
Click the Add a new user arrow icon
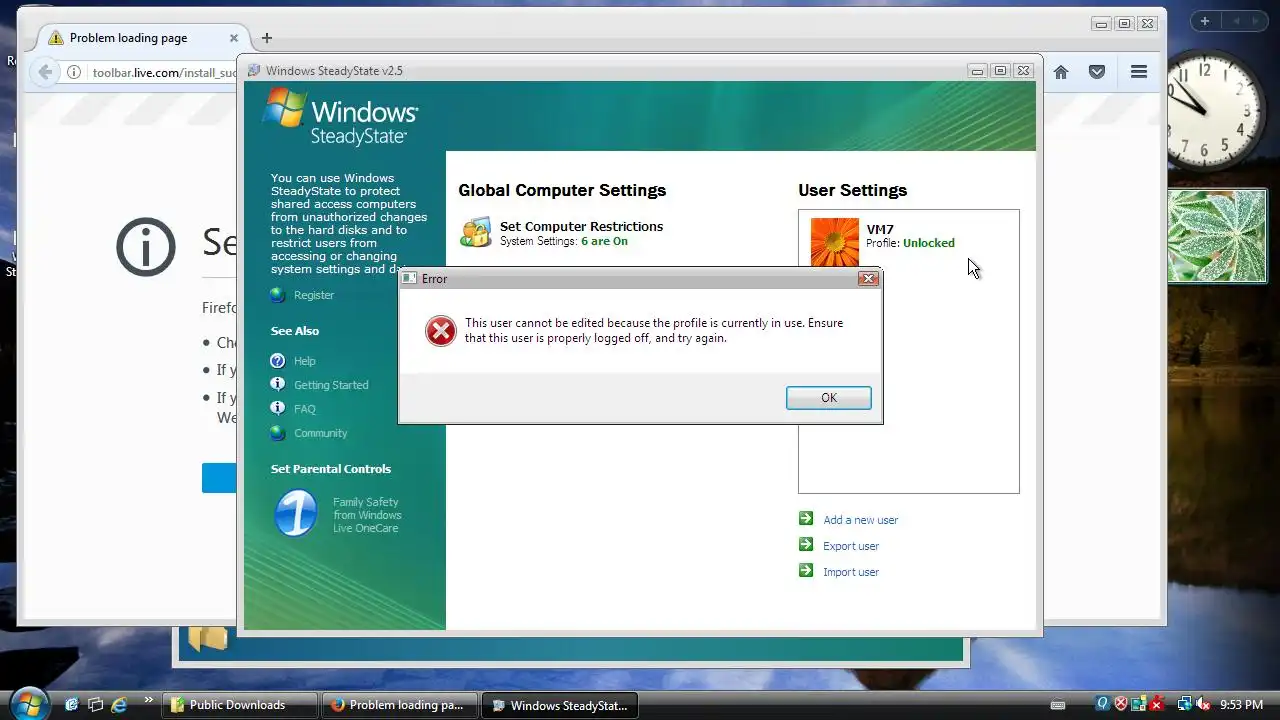[x=806, y=518]
